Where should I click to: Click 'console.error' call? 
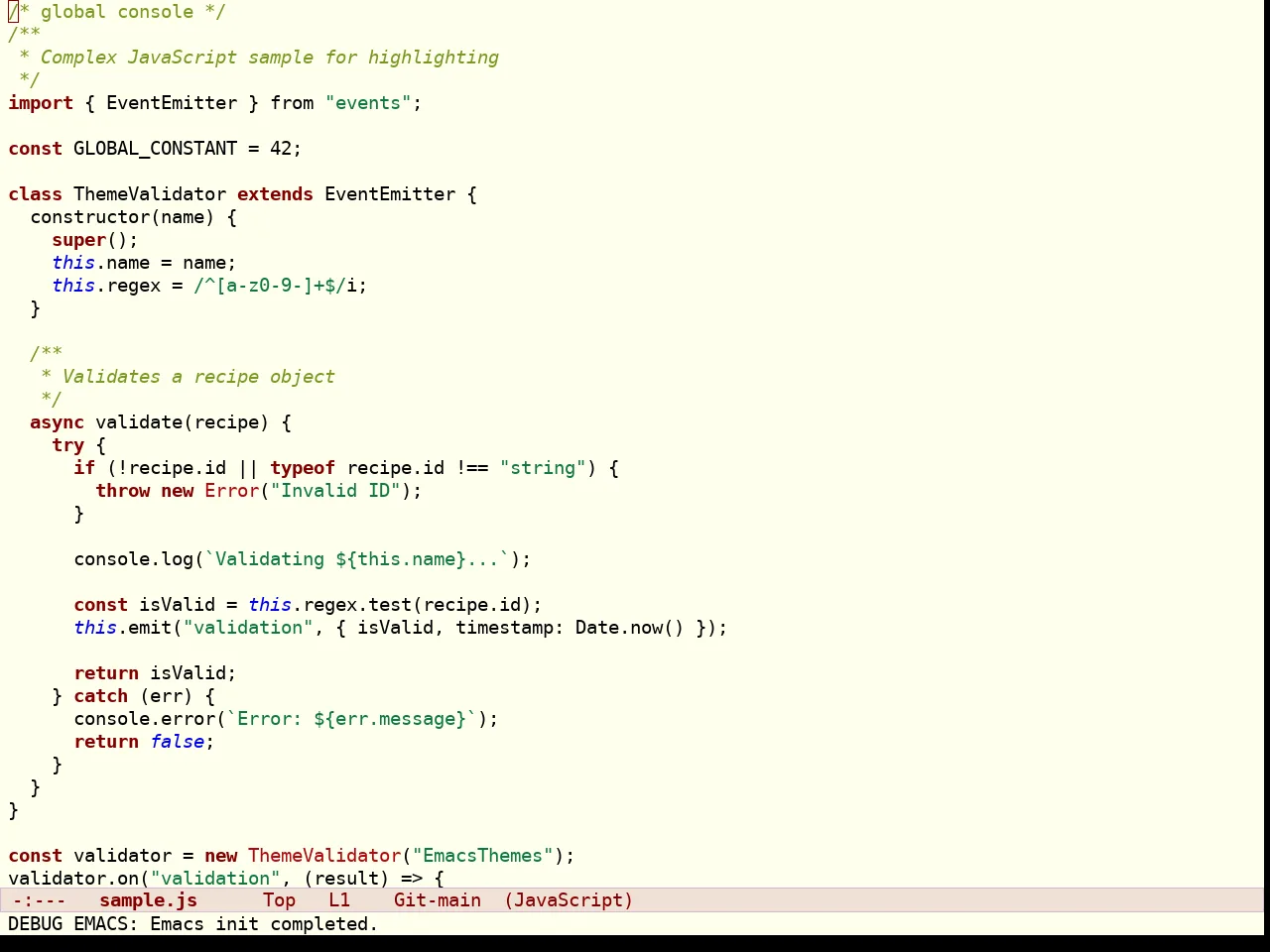[144, 719]
